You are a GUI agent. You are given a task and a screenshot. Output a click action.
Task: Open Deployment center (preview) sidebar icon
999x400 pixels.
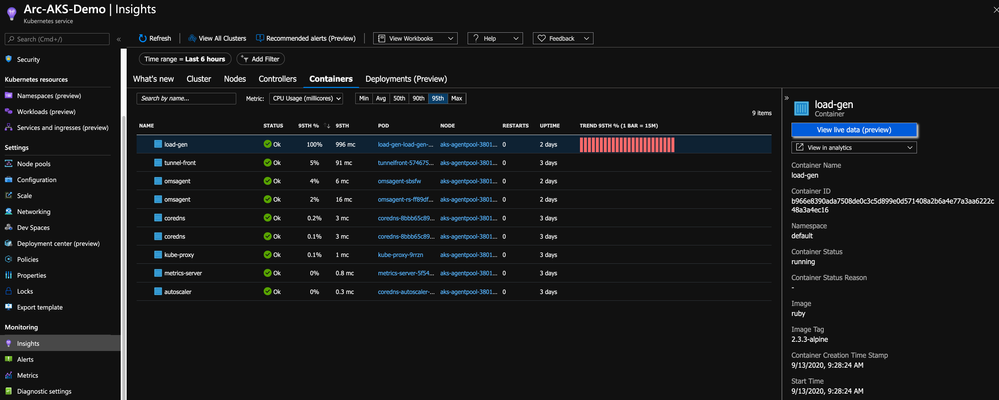point(9,243)
